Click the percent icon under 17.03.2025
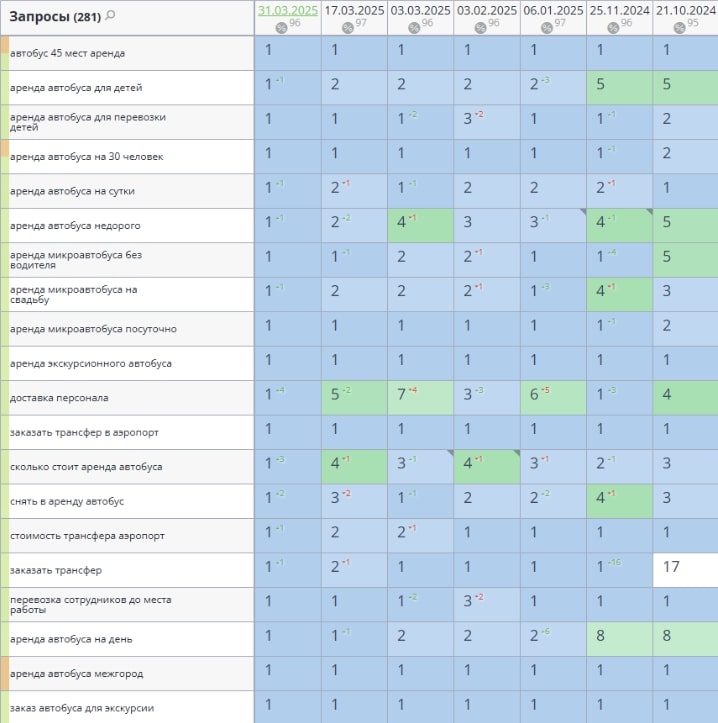Image resolution: width=718 pixels, height=723 pixels. tap(347, 25)
